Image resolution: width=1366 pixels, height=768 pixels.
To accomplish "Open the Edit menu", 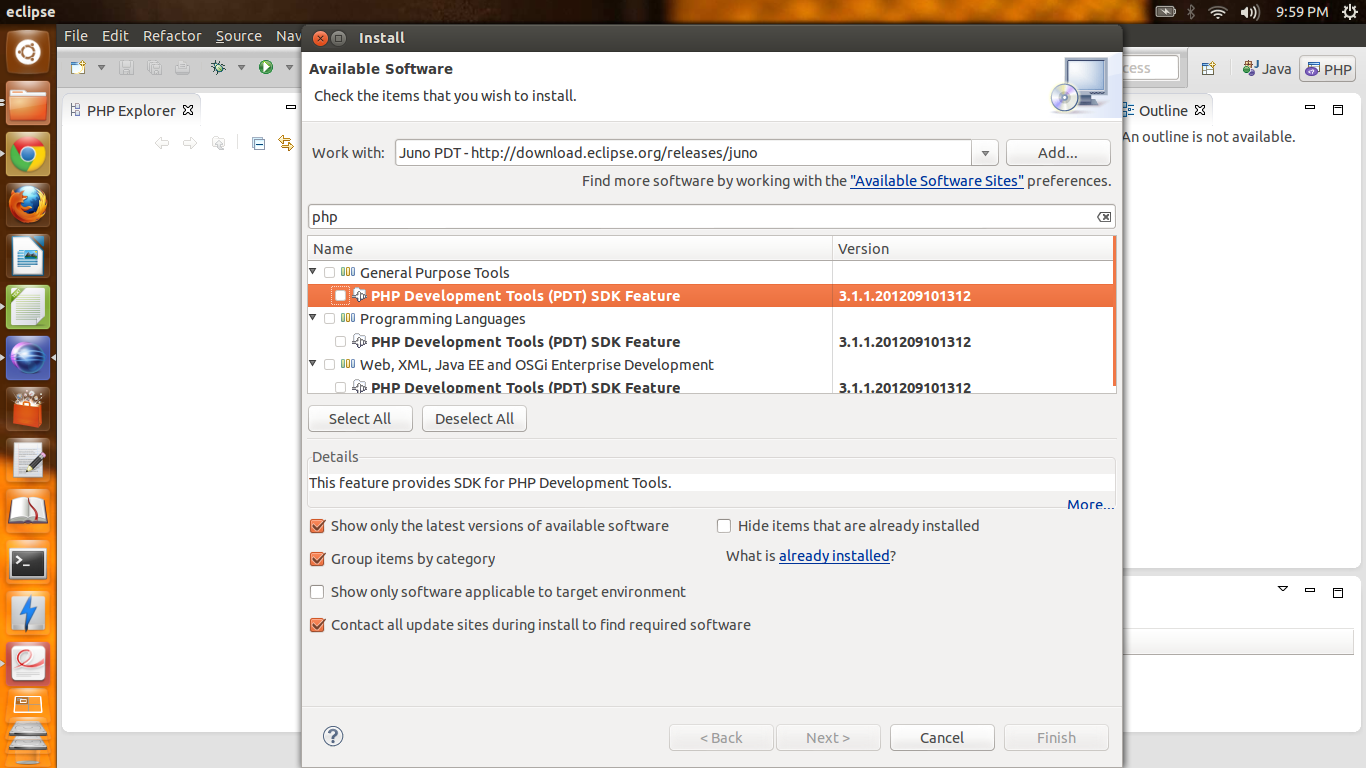I will [x=115, y=36].
